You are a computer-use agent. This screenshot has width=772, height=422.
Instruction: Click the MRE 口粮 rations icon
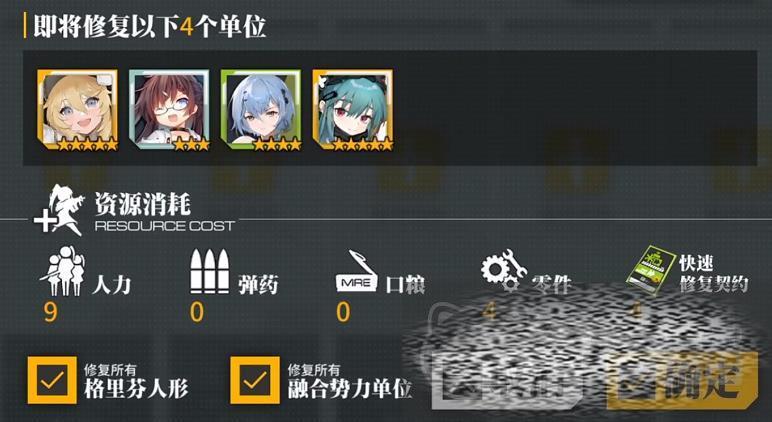pos(356,271)
